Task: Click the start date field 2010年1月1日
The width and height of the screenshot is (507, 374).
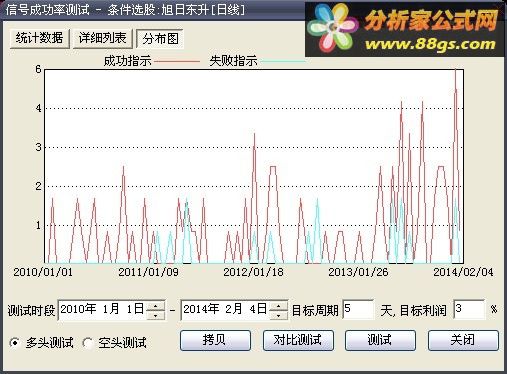Action: (102, 310)
